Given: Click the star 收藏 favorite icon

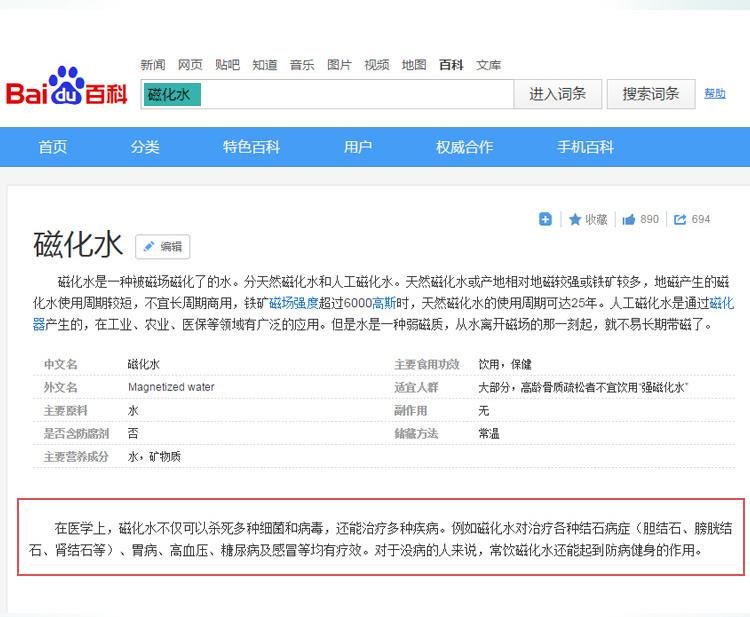Looking at the screenshot, I should tap(575, 220).
